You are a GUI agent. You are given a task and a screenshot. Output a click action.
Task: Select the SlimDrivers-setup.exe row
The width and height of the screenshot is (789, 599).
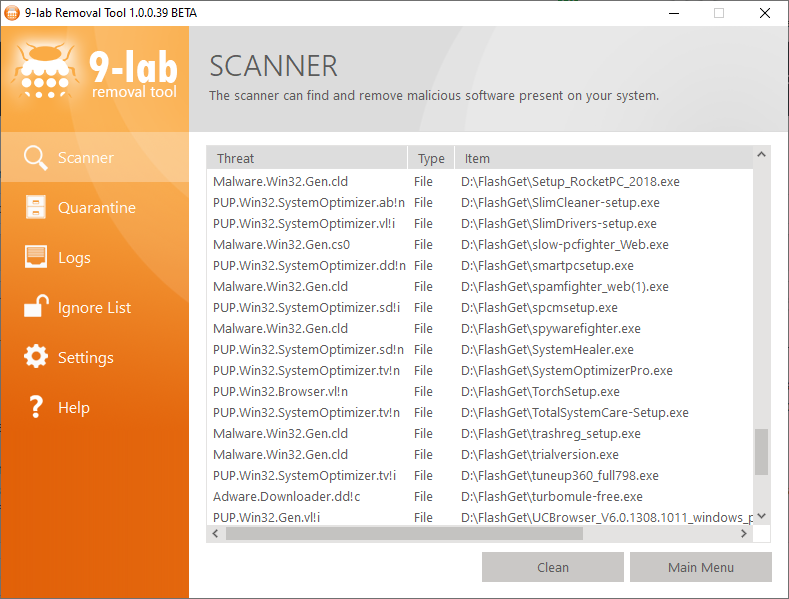480,223
